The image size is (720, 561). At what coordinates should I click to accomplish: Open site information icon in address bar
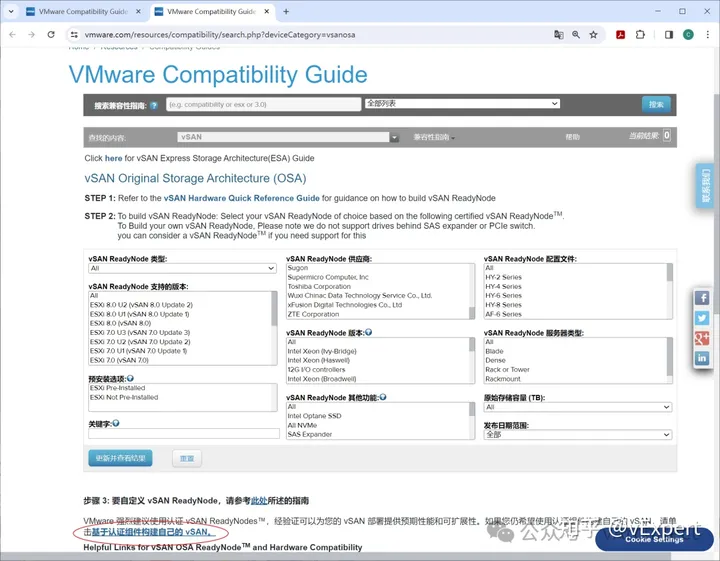point(74,34)
